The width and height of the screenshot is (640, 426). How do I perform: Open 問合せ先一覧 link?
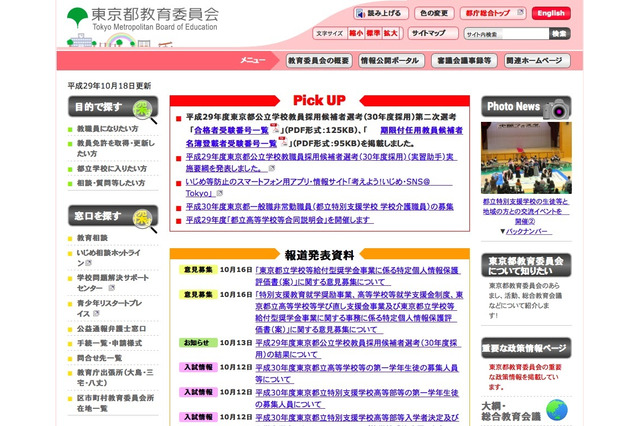coord(100,358)
